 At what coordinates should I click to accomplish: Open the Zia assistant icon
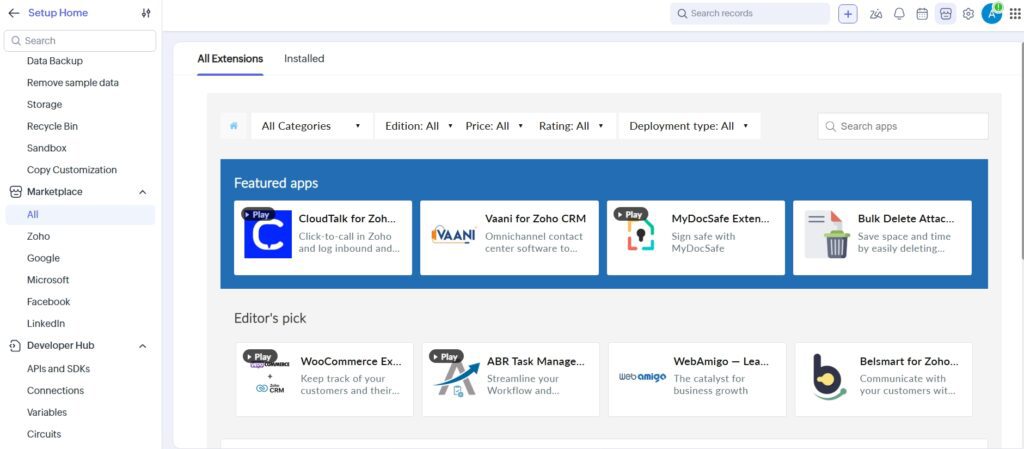click(x=876, y=14)
